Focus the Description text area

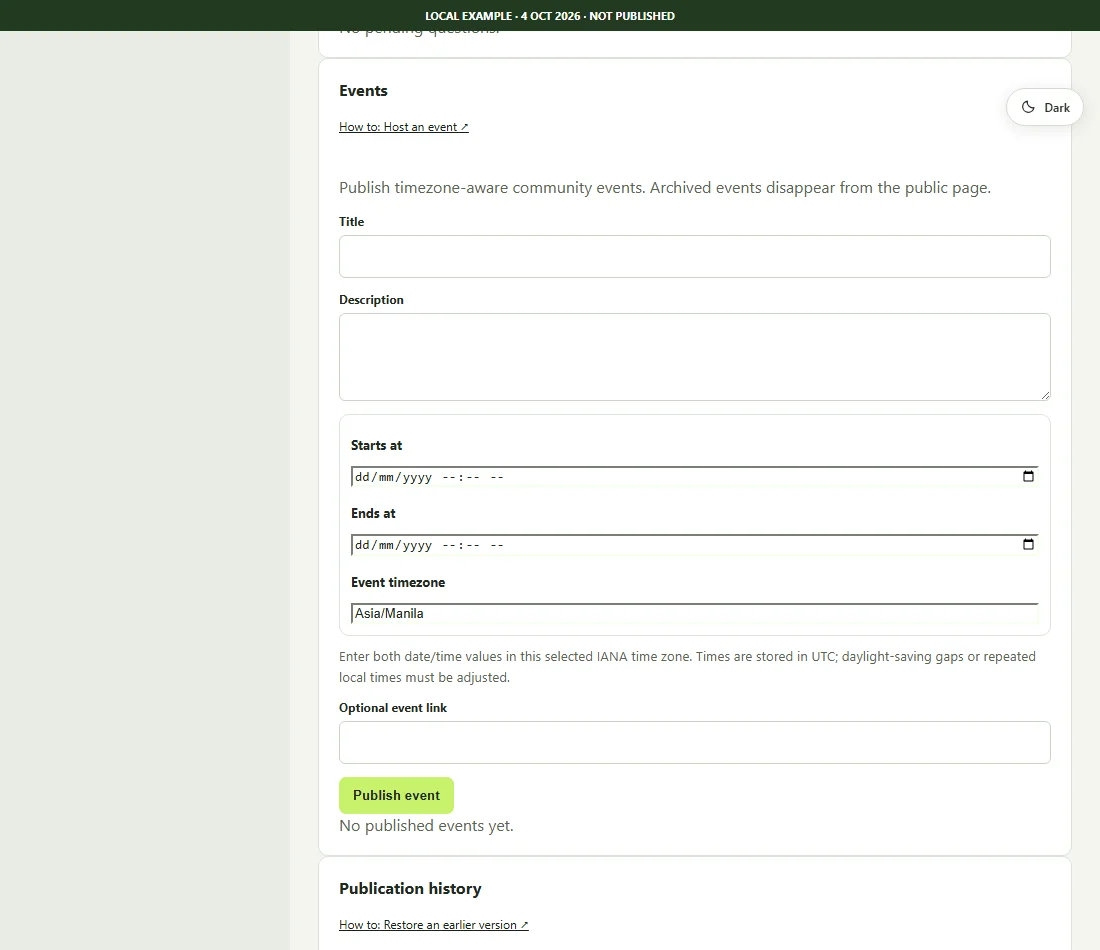pyautogui.click(x=695, y=357)
